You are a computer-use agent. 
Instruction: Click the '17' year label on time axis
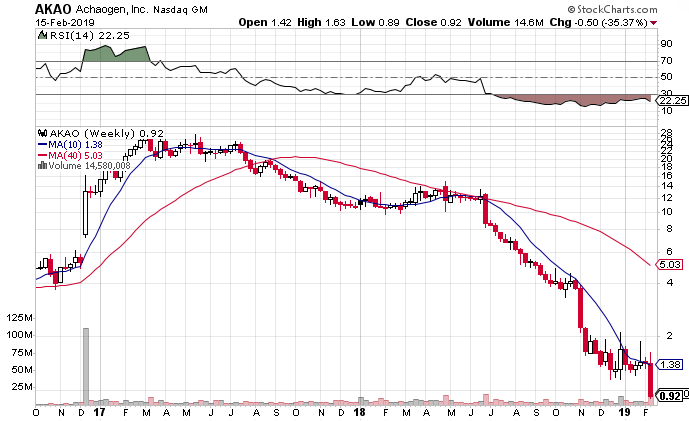click(x=100, y=412)
